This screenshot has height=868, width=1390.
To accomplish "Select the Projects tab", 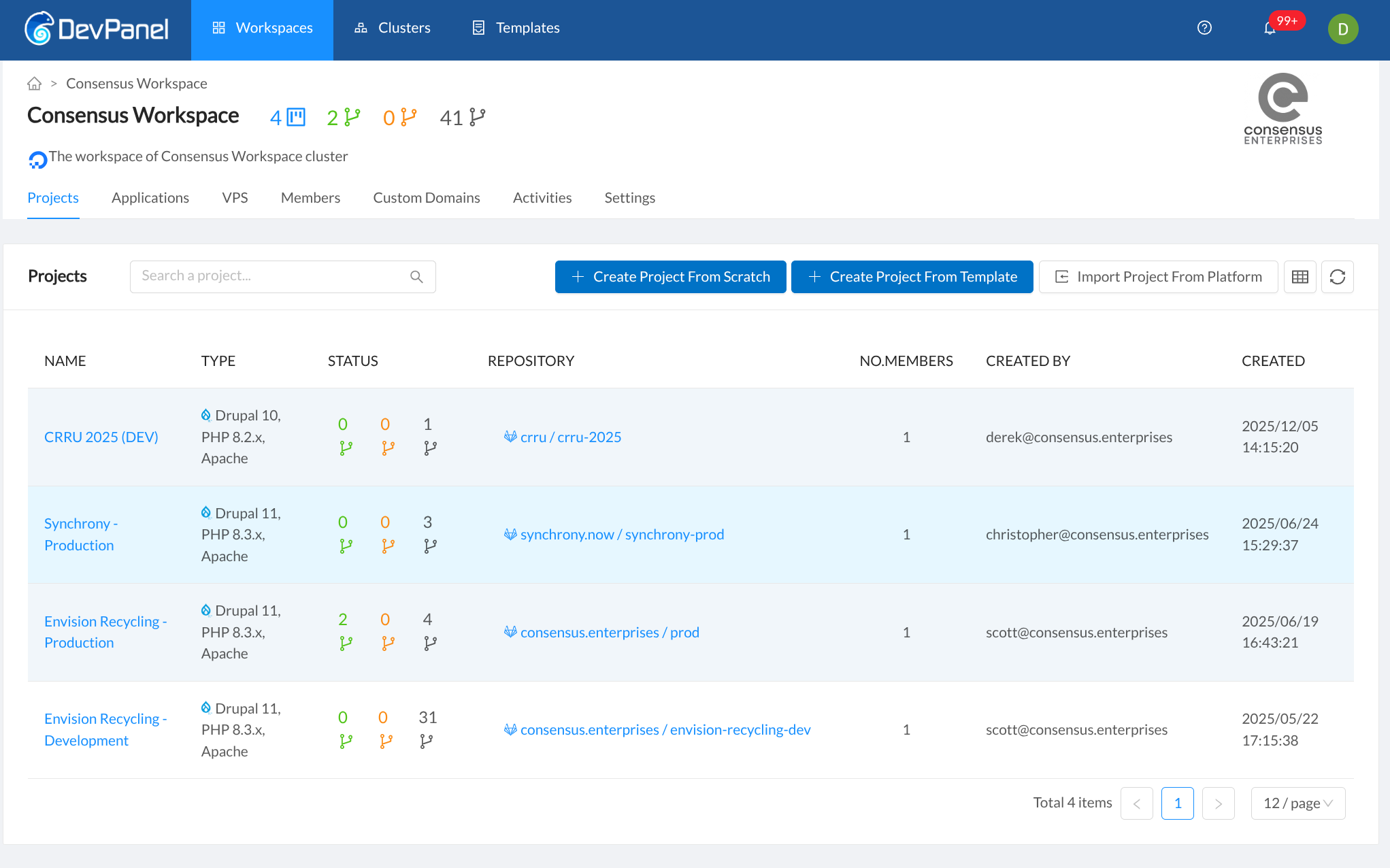I will coord(53,198).
